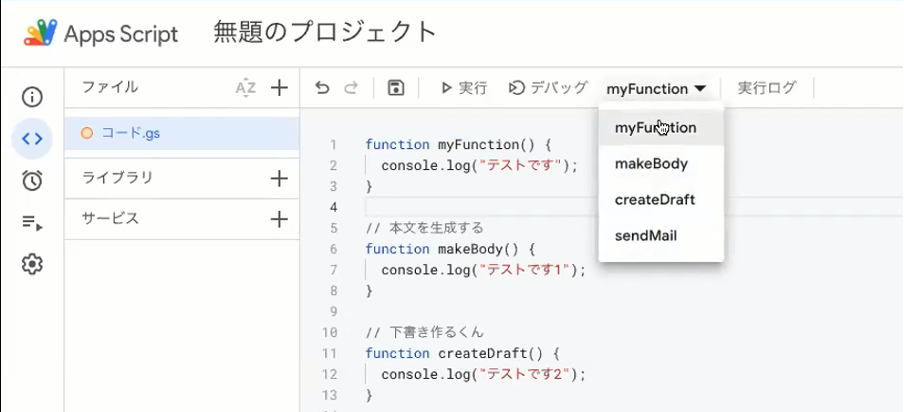
Task: Start debugging with デバッグ button
Action: point(548,88)
